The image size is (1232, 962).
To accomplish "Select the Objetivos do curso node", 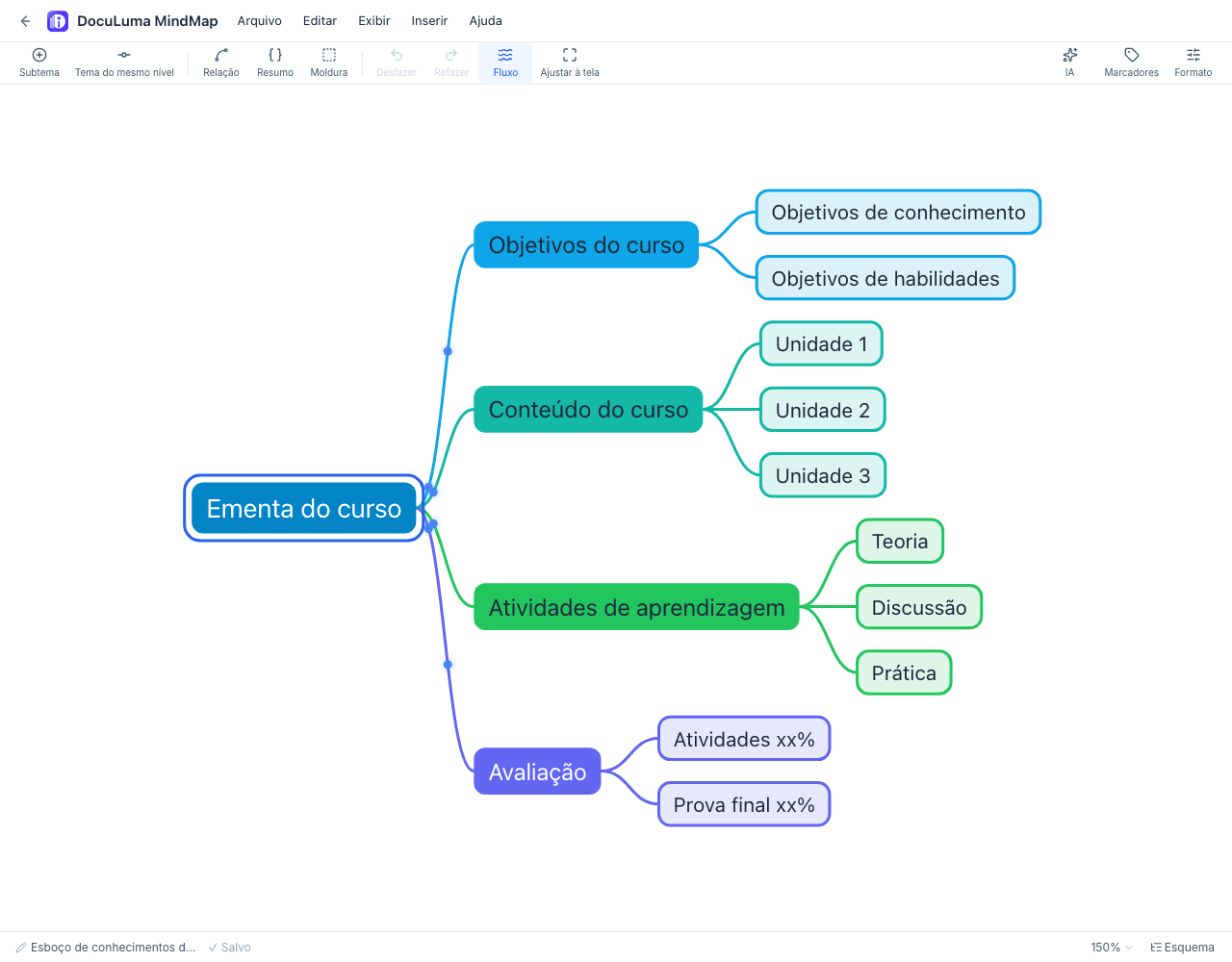I will click(x=586, y=245).
